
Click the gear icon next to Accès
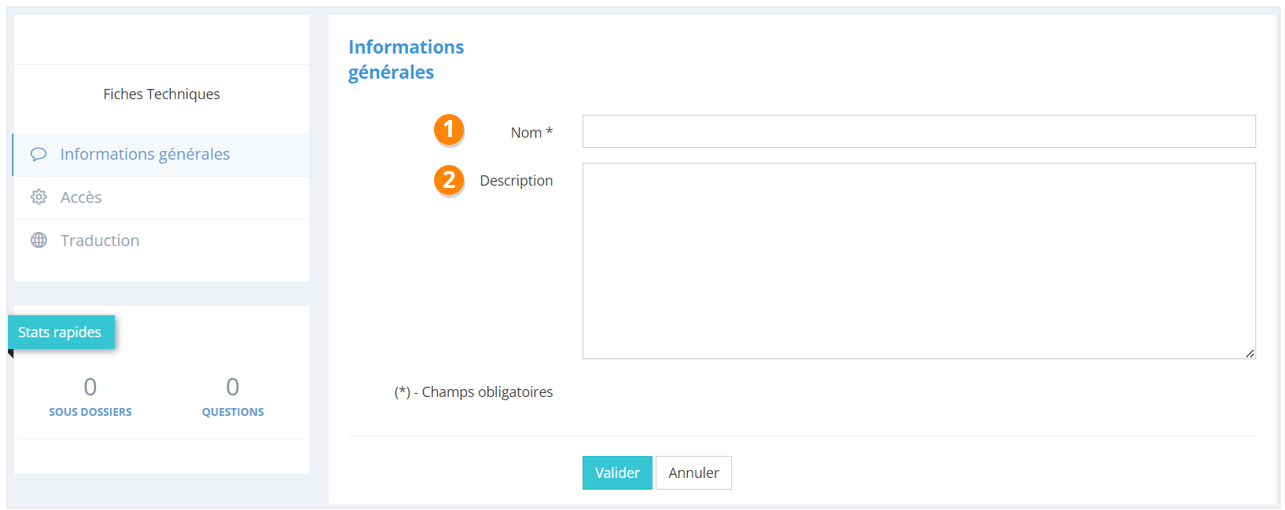point(39,198)
